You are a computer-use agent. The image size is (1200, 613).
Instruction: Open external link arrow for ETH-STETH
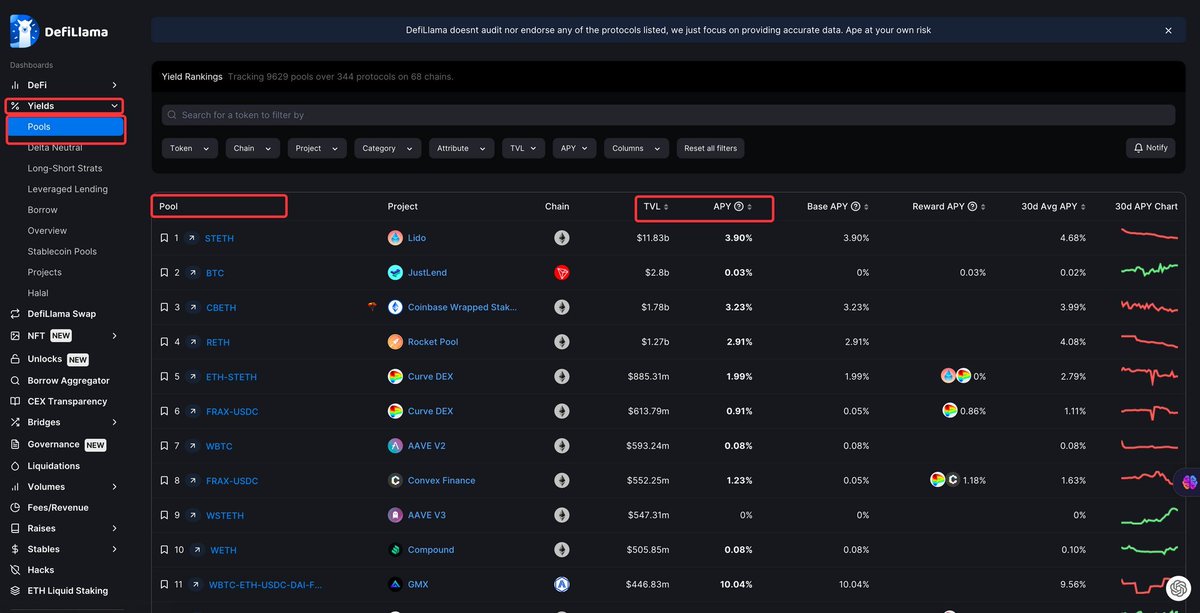(x=192, y=377)
